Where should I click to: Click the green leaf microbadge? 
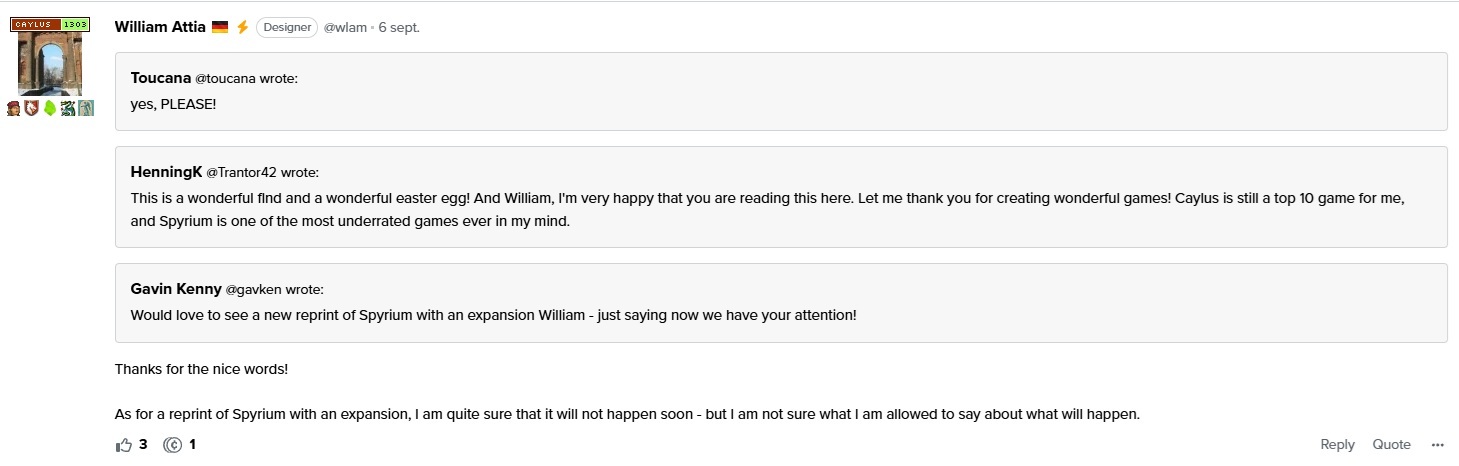(49, 108)
